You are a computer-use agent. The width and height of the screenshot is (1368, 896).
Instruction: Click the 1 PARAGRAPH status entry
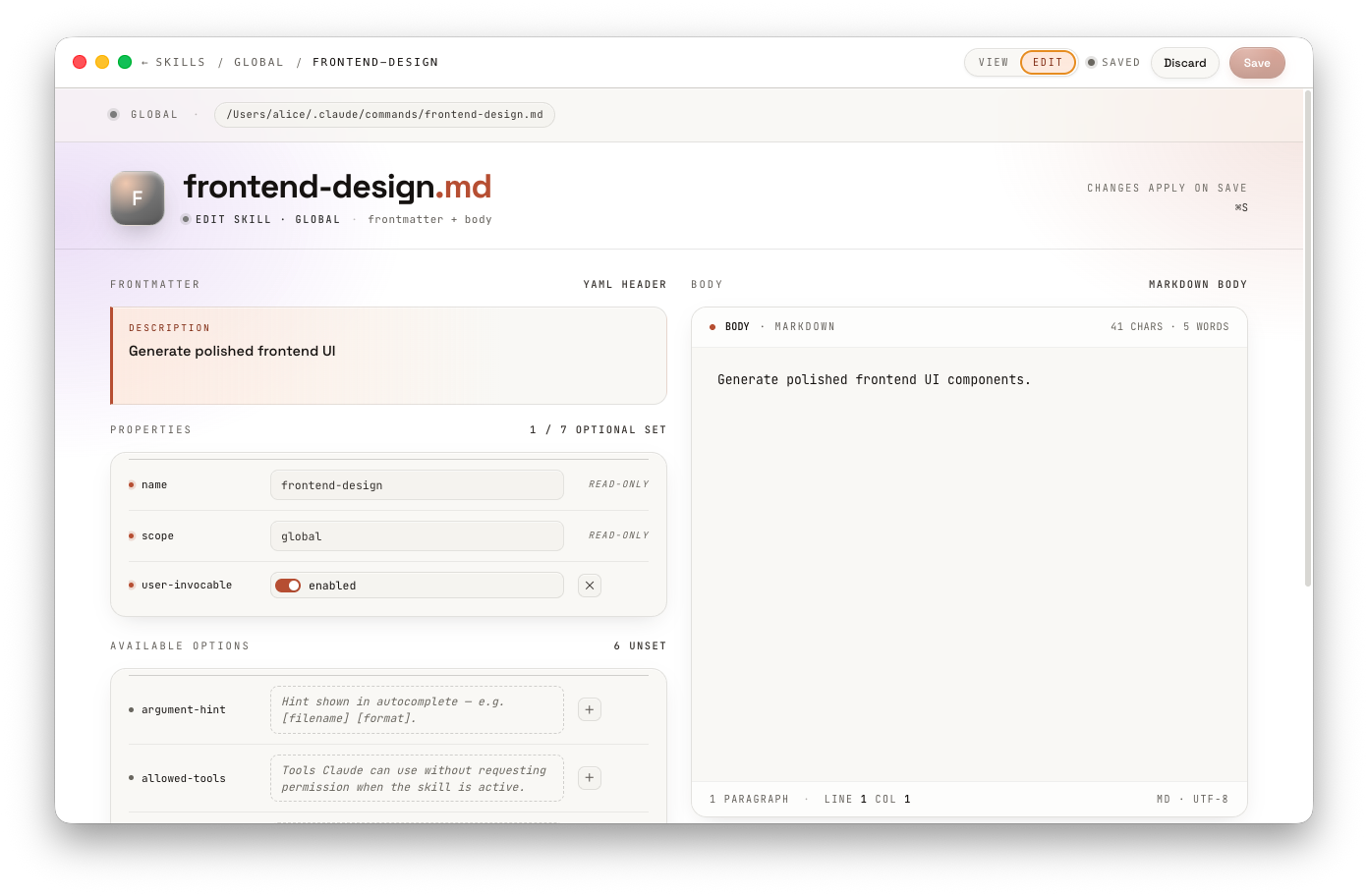point(749,800)
